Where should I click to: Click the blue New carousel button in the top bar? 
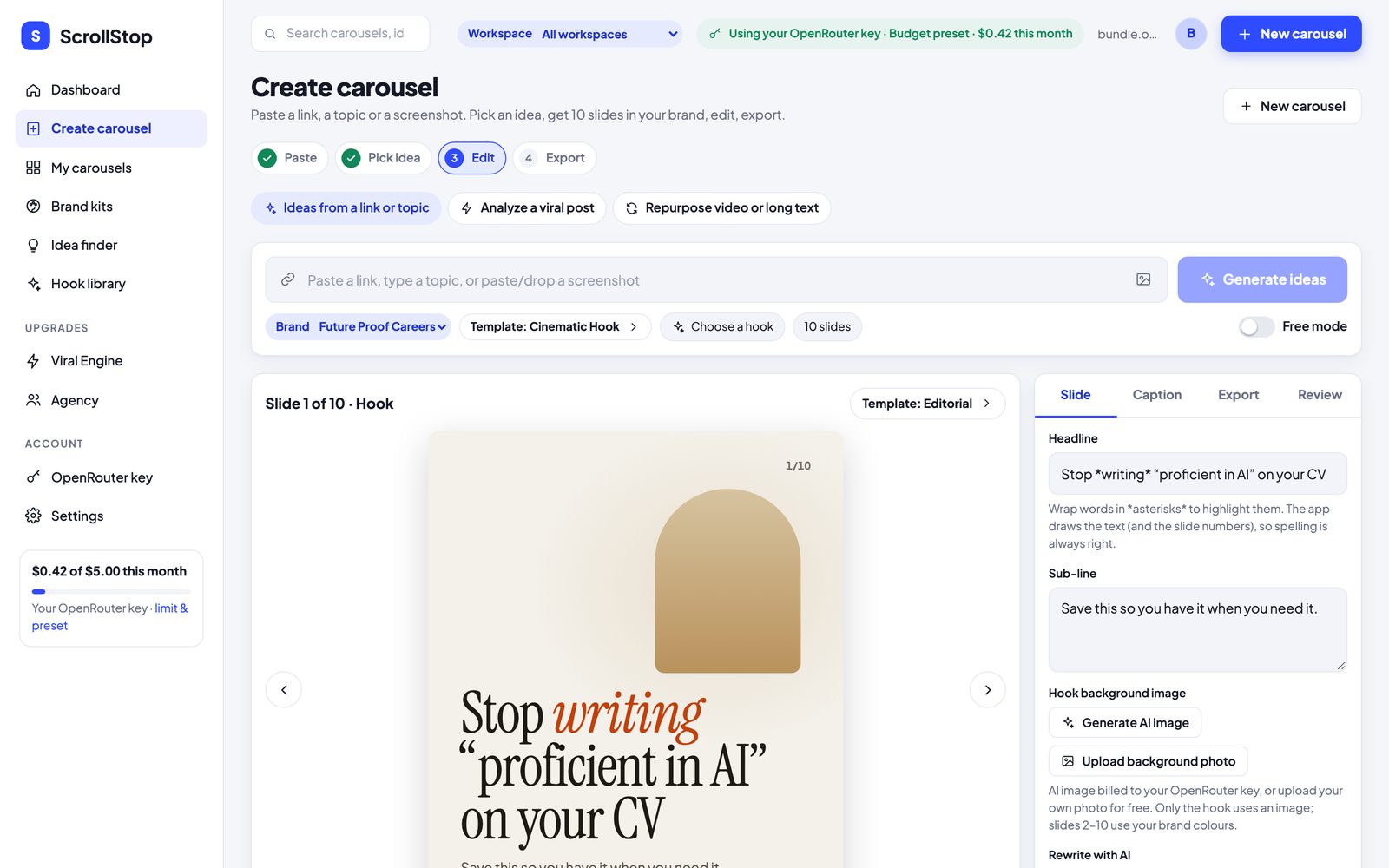[x=1291, y=34]
